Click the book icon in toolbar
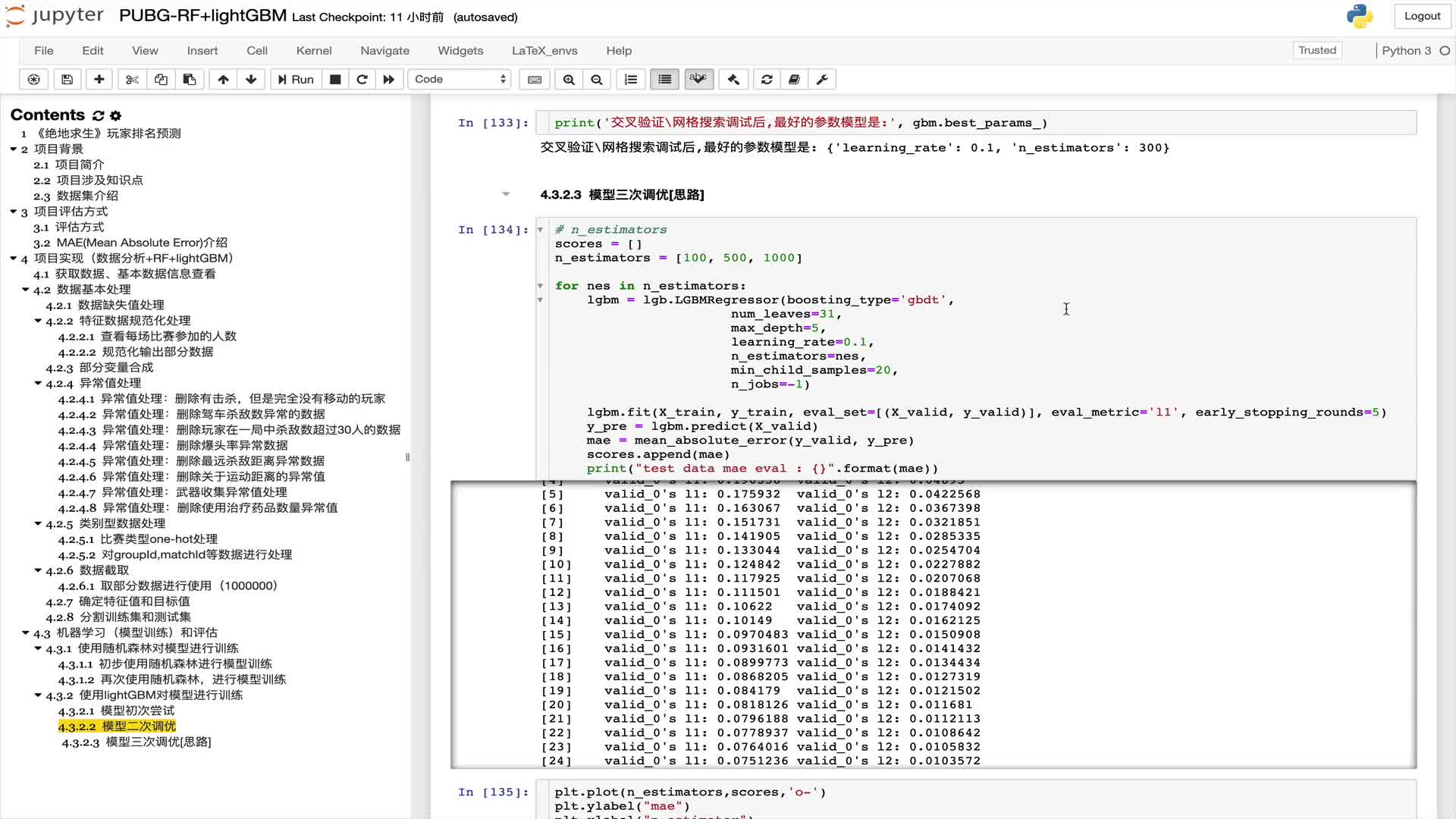1456x819 pixels. click(x=794, y=79)
